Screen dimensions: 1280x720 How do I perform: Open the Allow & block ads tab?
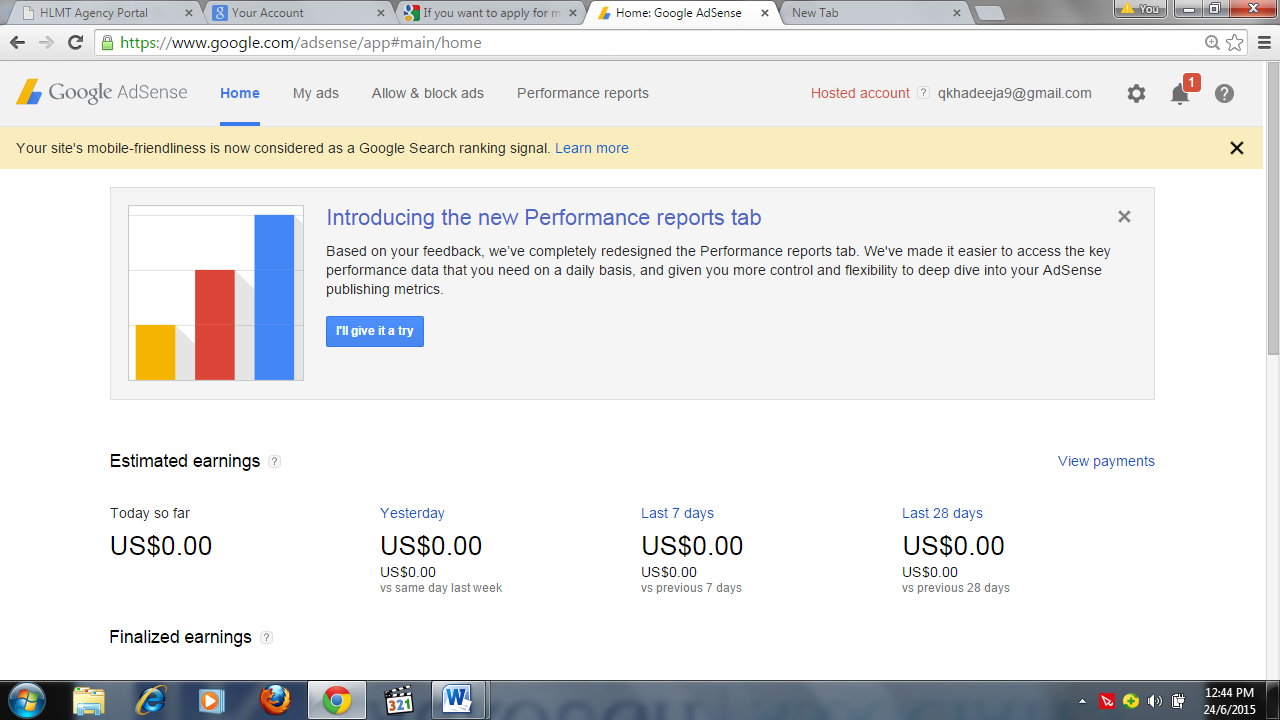tap(428, 93)
